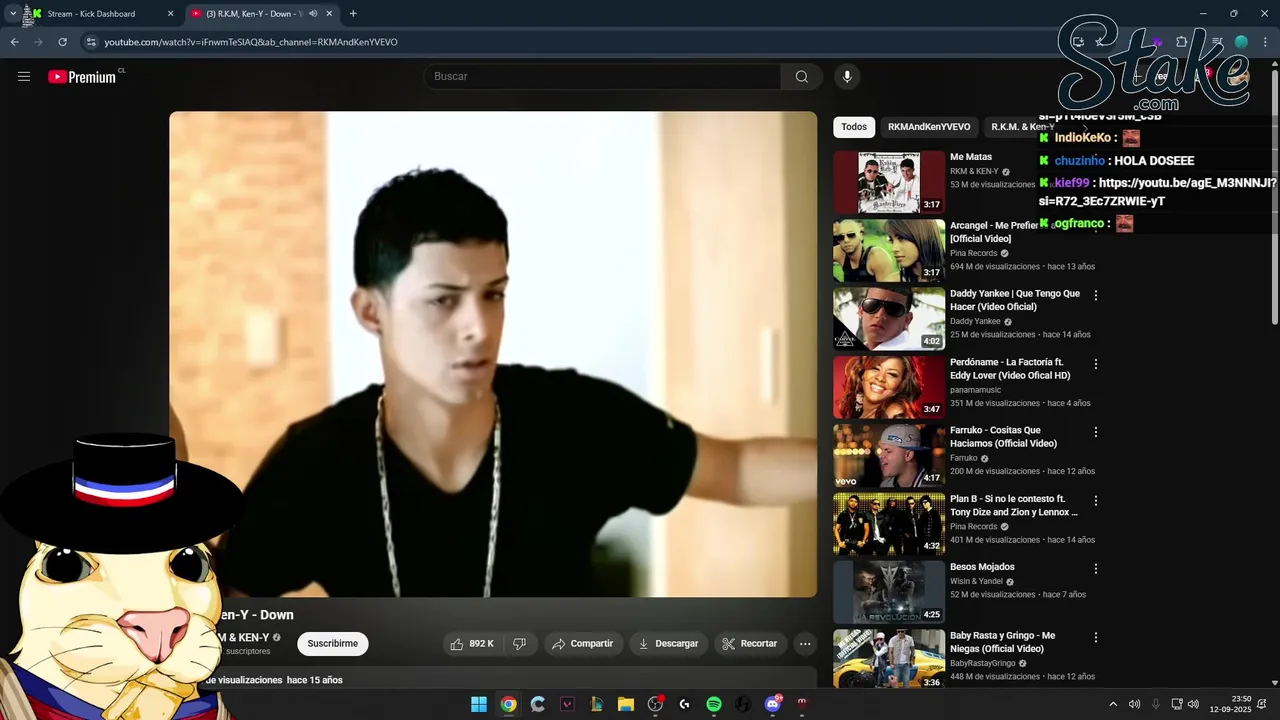Open the Windows Start menu
Screen dimensions: 1280x720
(479, 704)
